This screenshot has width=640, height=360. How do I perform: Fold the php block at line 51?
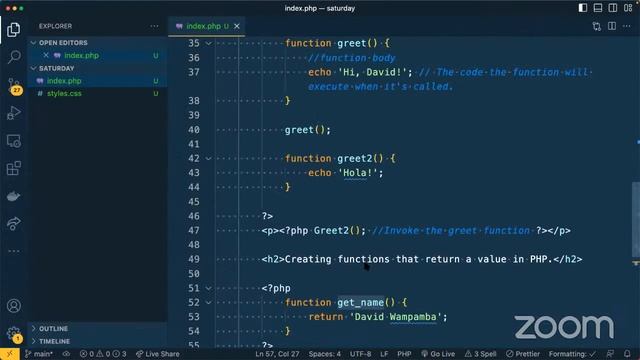pyautogui.click(x=209, y=288)
